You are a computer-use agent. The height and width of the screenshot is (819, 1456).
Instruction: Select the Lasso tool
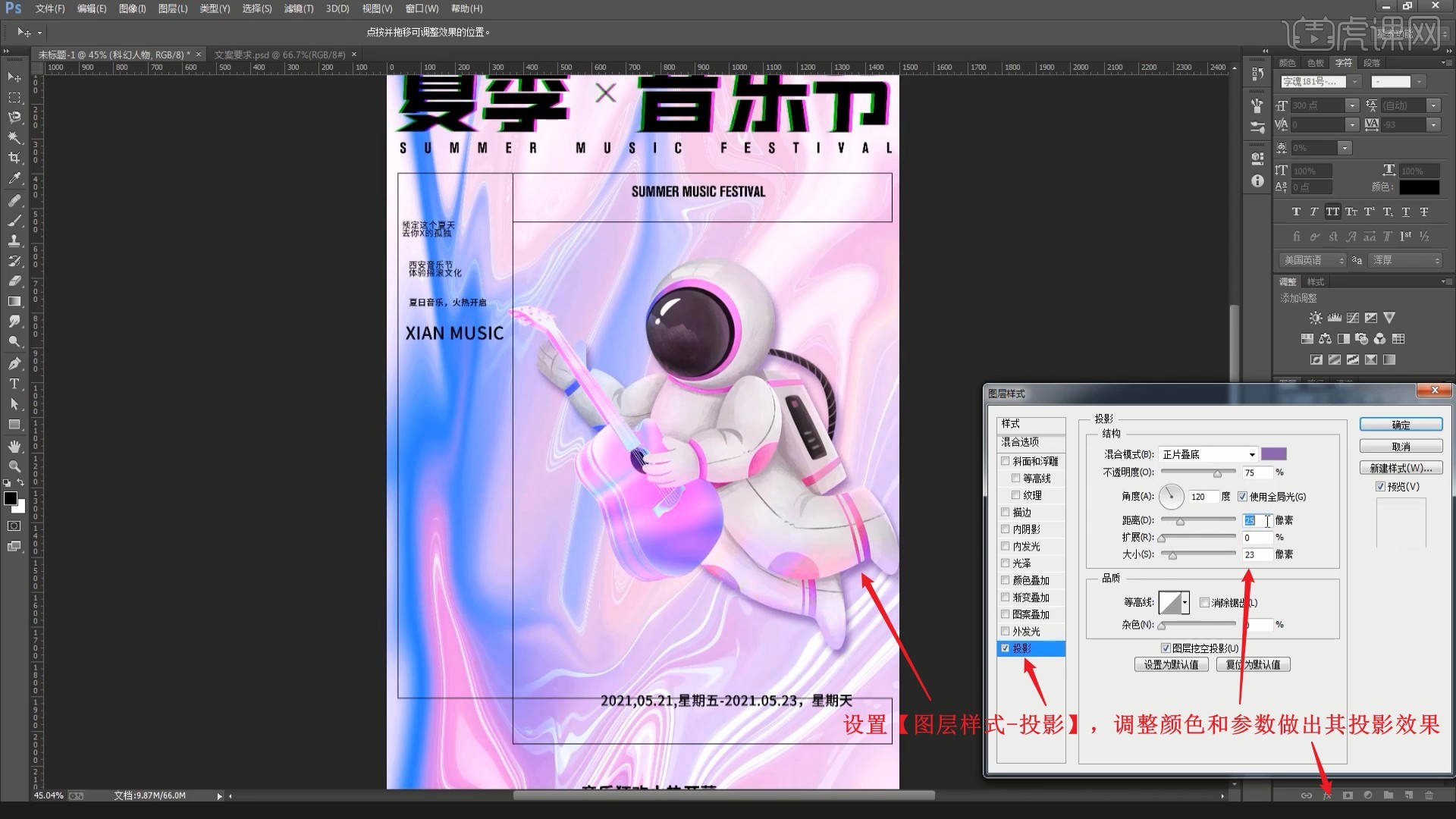pyautogui.click(x=14, y=118)
